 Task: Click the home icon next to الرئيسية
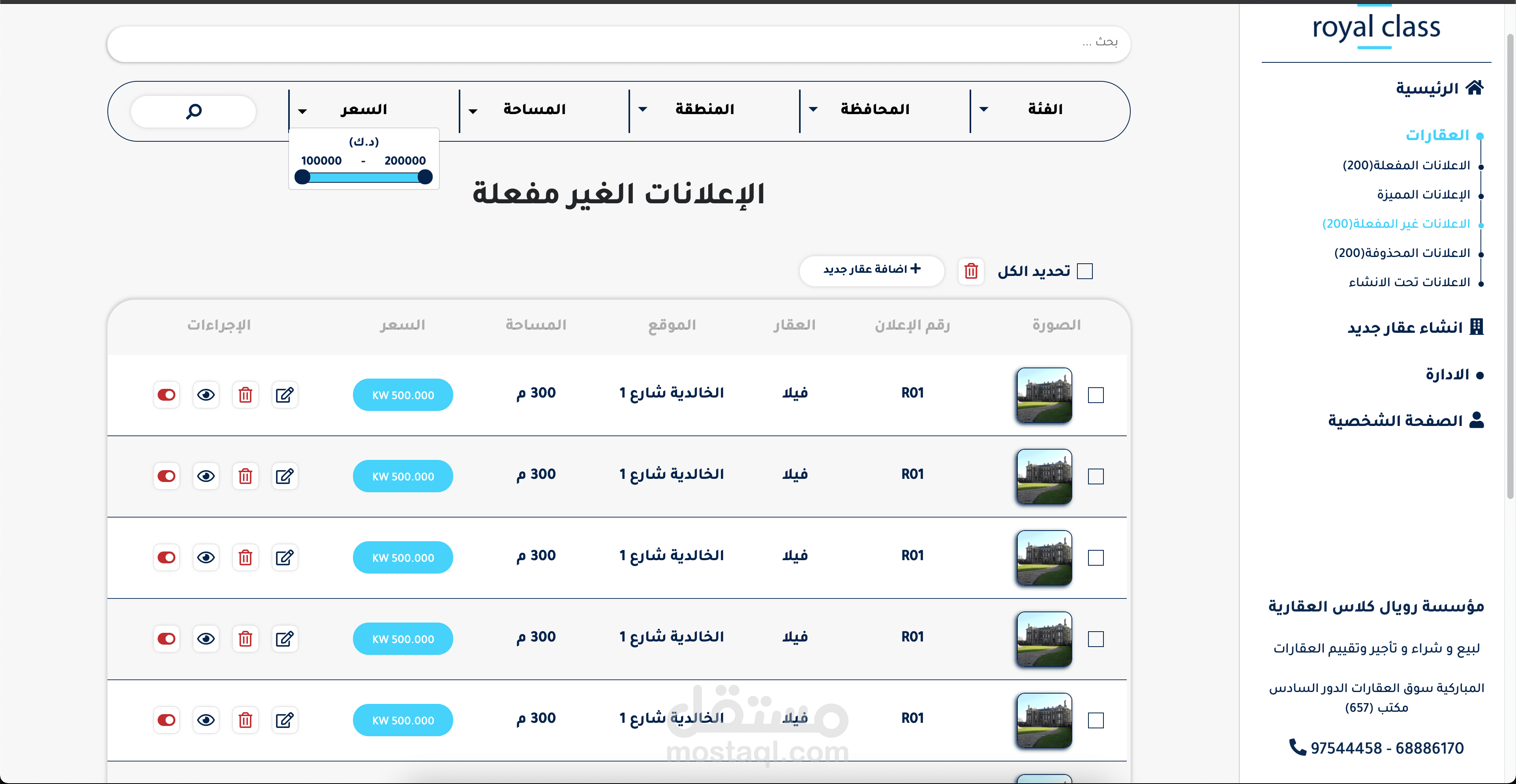click(1475, 88)
